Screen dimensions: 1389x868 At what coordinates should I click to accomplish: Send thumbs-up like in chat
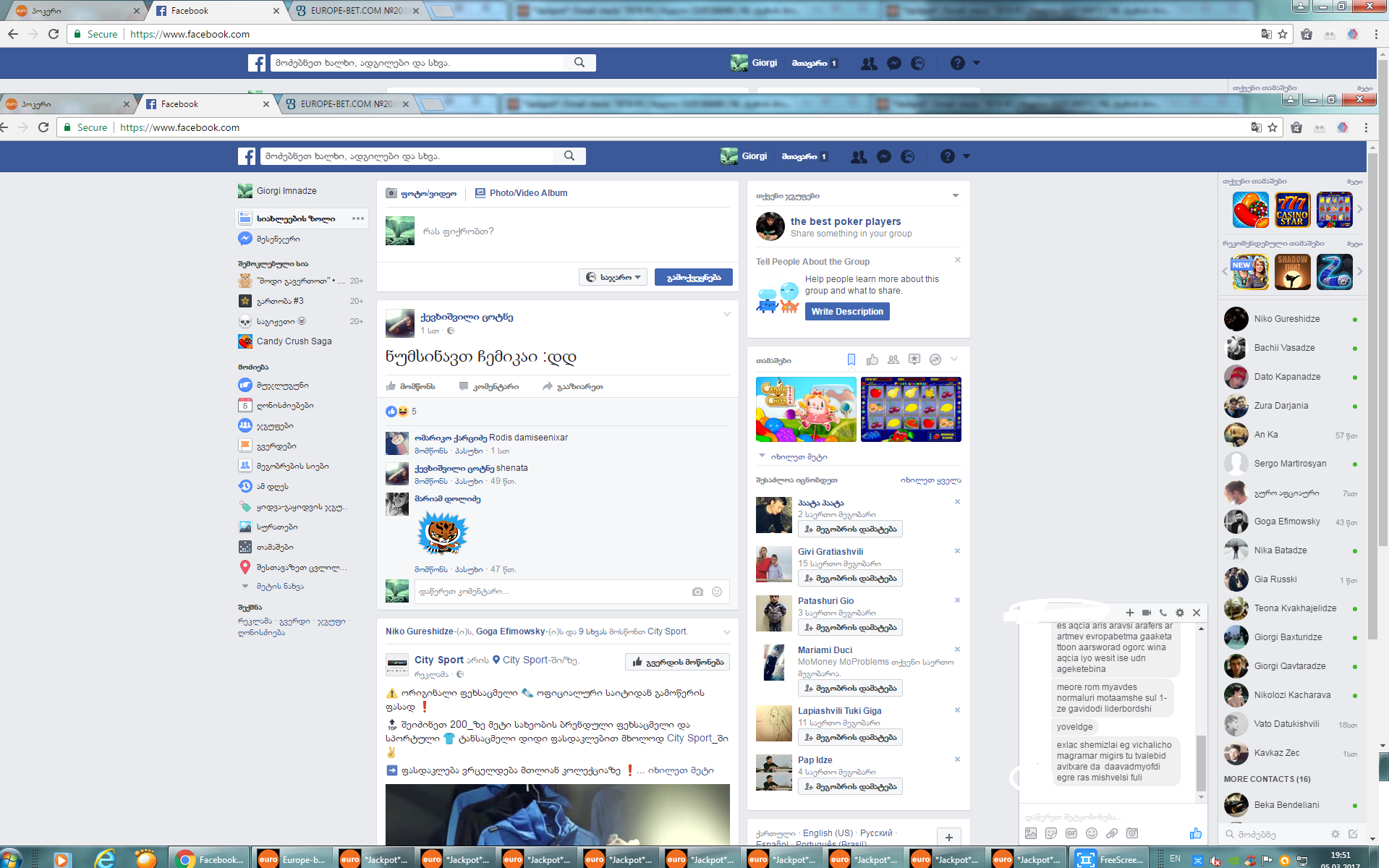point(1195,833)
